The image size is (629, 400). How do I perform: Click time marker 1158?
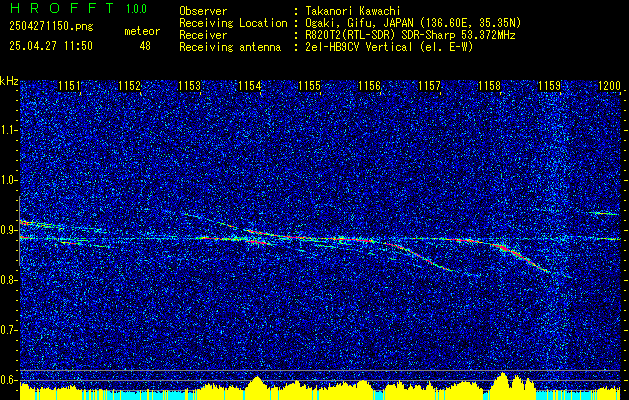[489, 86]
